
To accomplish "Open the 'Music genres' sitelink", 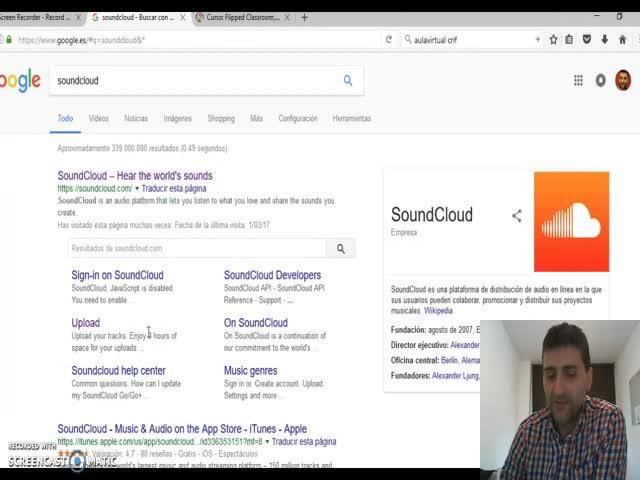I will coord(251,371).
